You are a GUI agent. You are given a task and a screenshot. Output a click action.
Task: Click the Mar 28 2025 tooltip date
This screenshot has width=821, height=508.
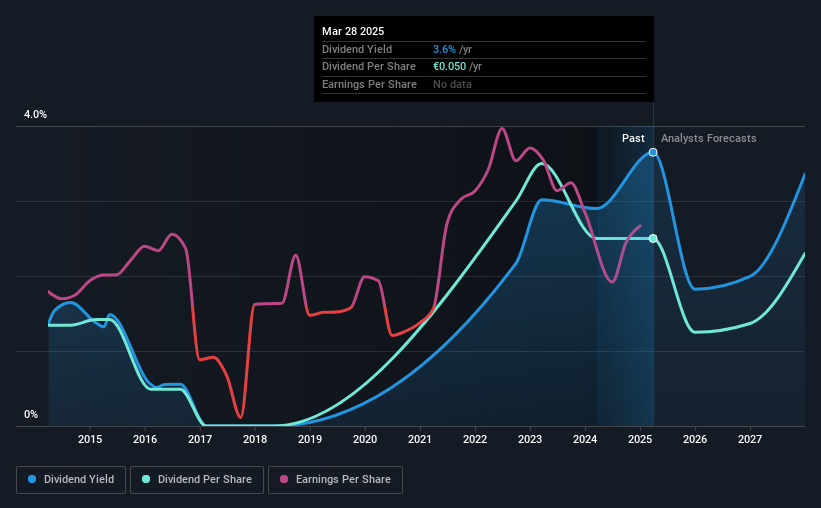click(x=353, y=31)
